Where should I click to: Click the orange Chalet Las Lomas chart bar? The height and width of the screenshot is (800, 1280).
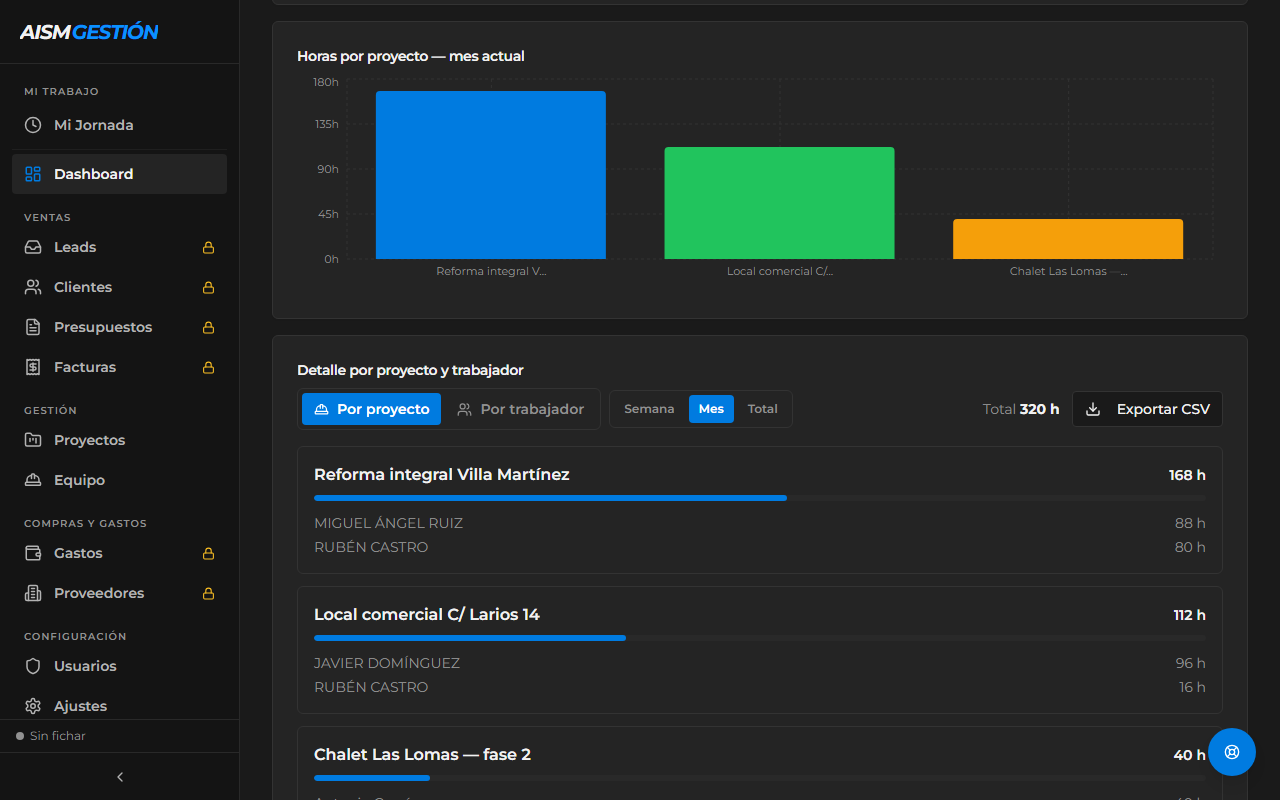1068,239
